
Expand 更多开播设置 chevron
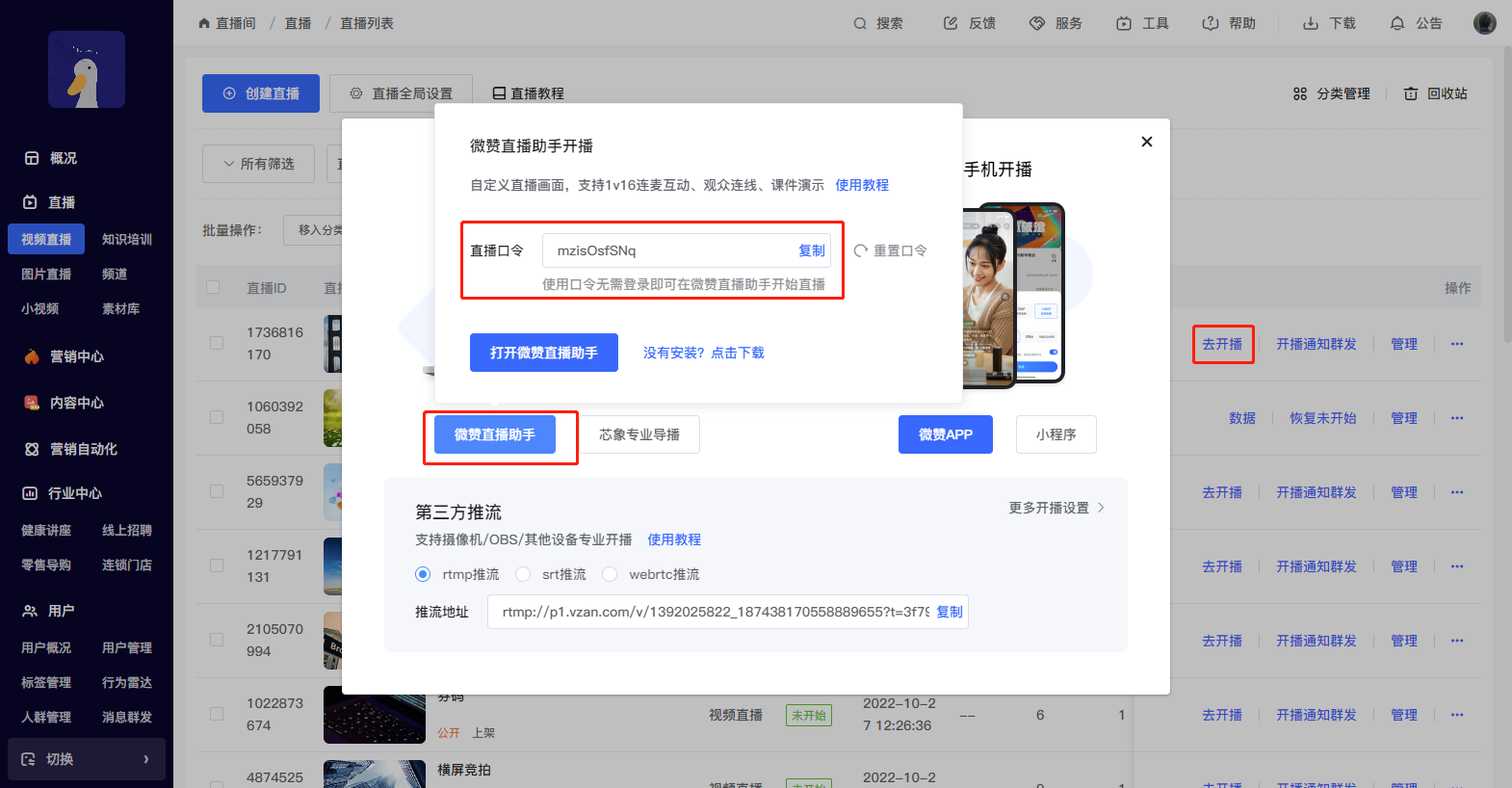[x=1101, y=508]
